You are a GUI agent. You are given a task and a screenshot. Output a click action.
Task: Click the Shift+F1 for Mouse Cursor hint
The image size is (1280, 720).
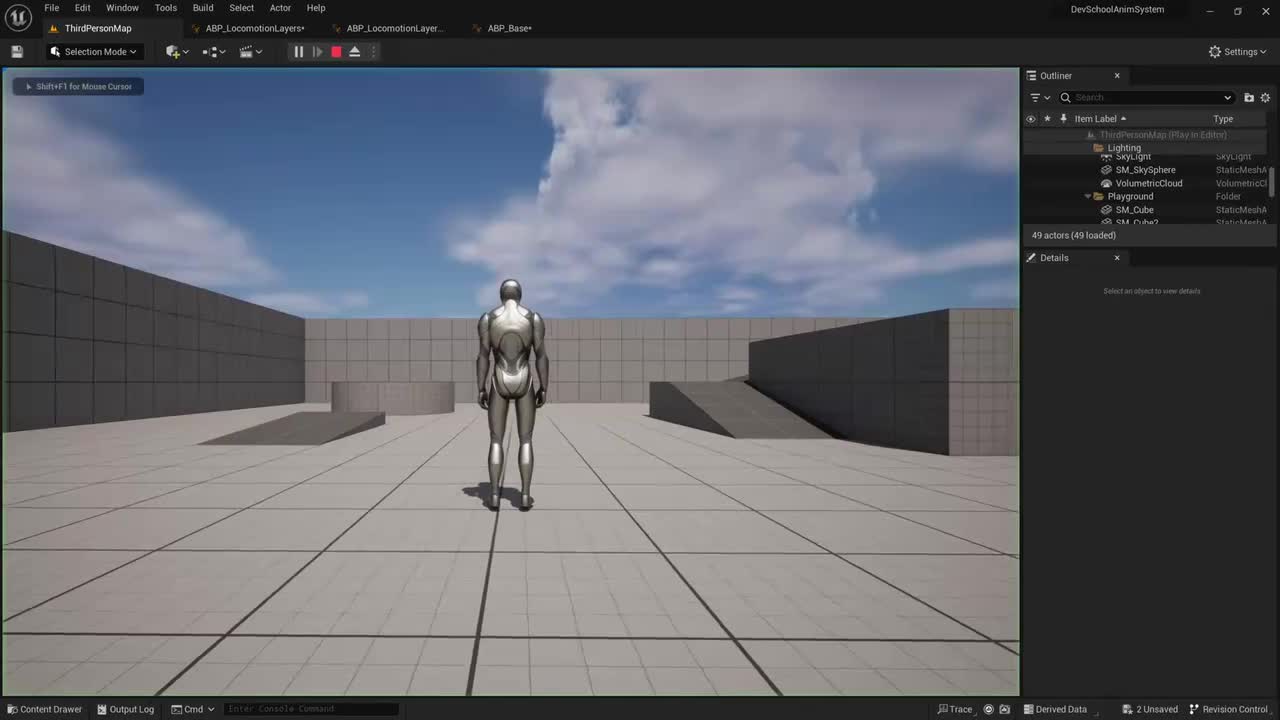click(x=79, y=87)
